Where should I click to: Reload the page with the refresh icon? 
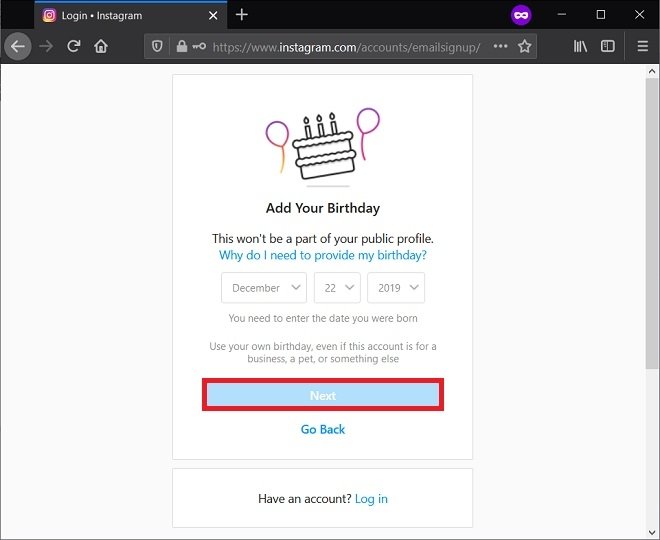point(74,46)
